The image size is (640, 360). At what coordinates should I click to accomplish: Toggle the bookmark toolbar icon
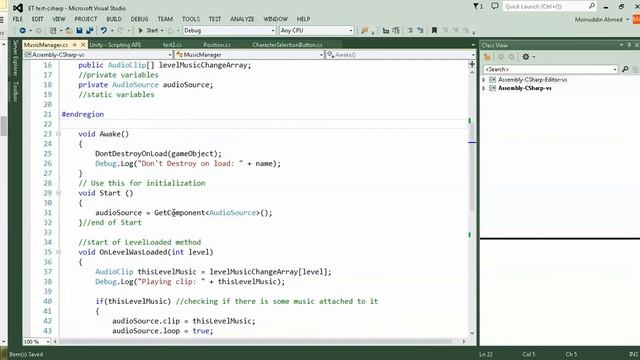[x=434, y=31]
